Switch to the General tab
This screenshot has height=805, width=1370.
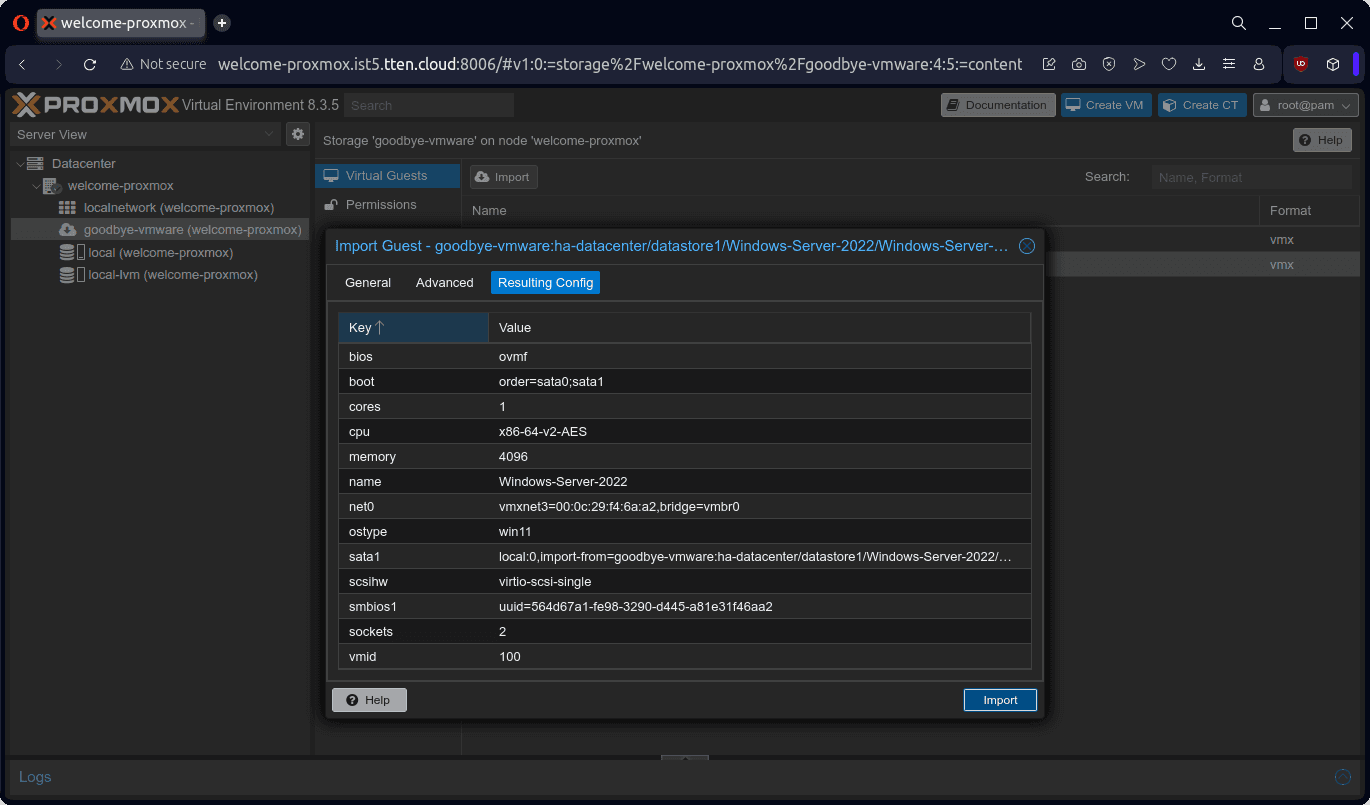point(368,283)
